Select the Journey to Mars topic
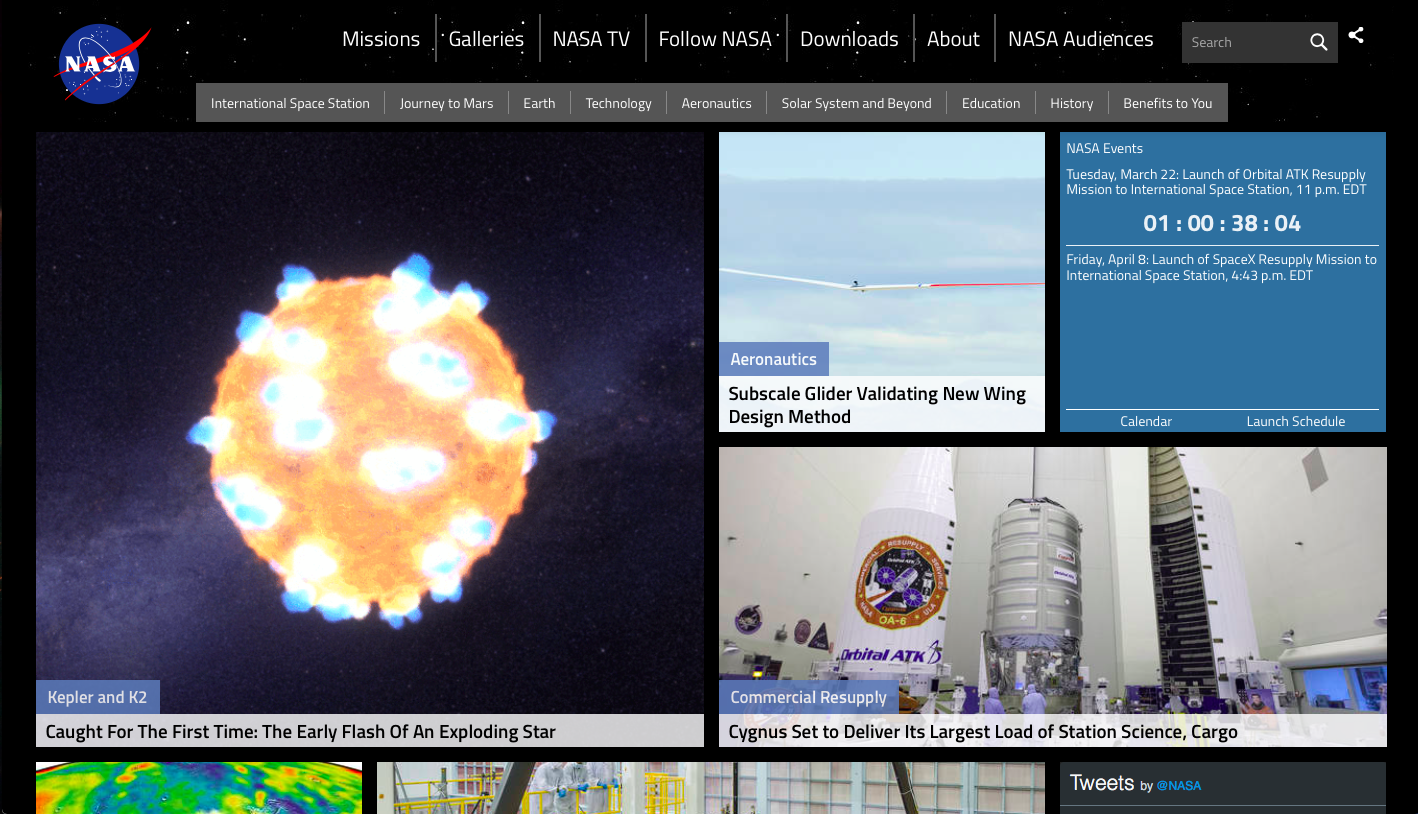1418x814 pixels. (x=446, y=103)
